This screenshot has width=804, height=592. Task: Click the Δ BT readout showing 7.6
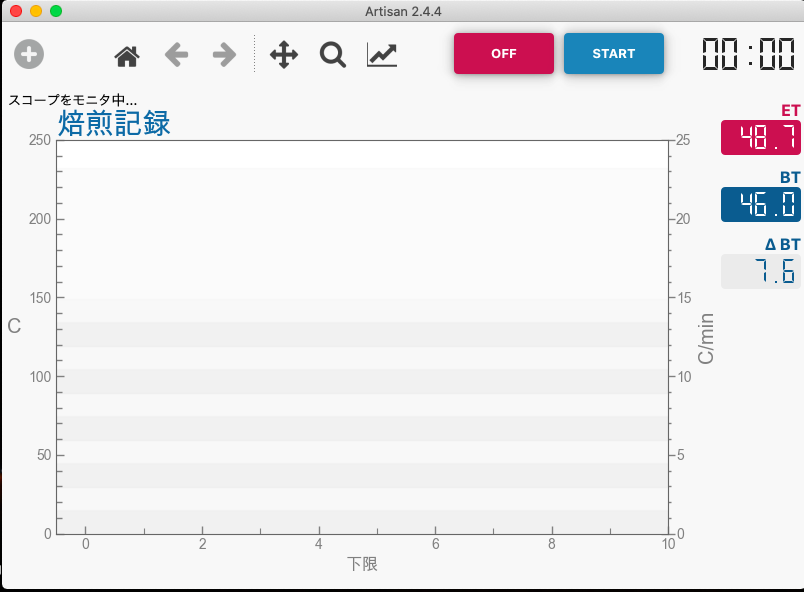point(760,272)
